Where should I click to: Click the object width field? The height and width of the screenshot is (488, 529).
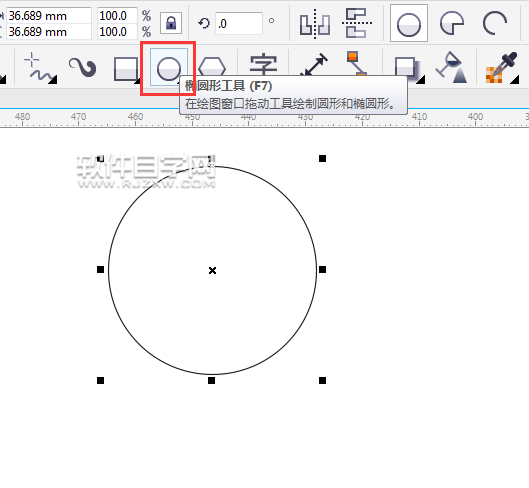click(x=49, y=16)
